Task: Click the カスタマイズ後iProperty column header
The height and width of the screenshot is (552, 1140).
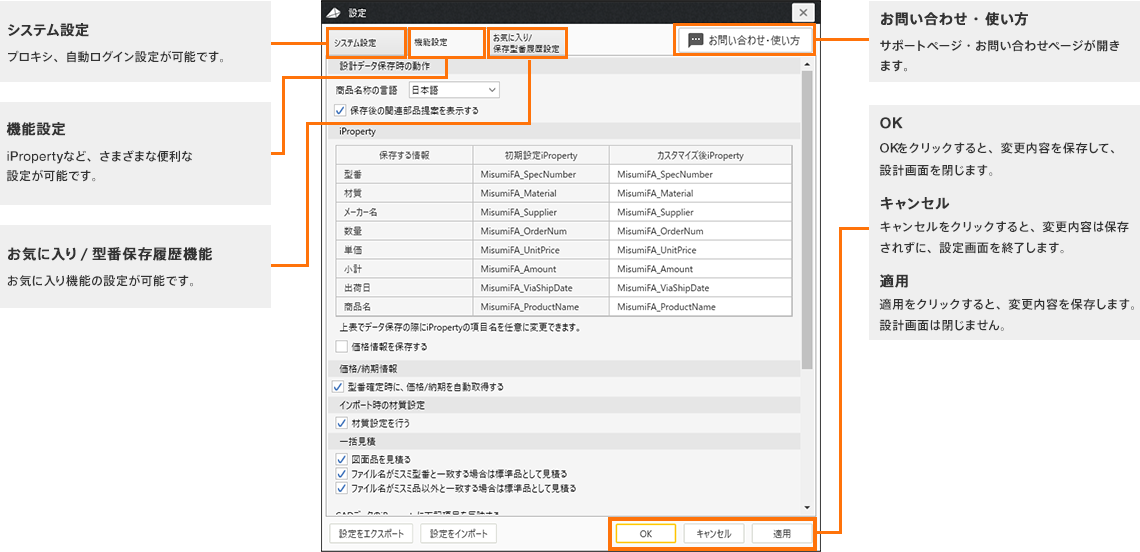Action: pos(700,156)
